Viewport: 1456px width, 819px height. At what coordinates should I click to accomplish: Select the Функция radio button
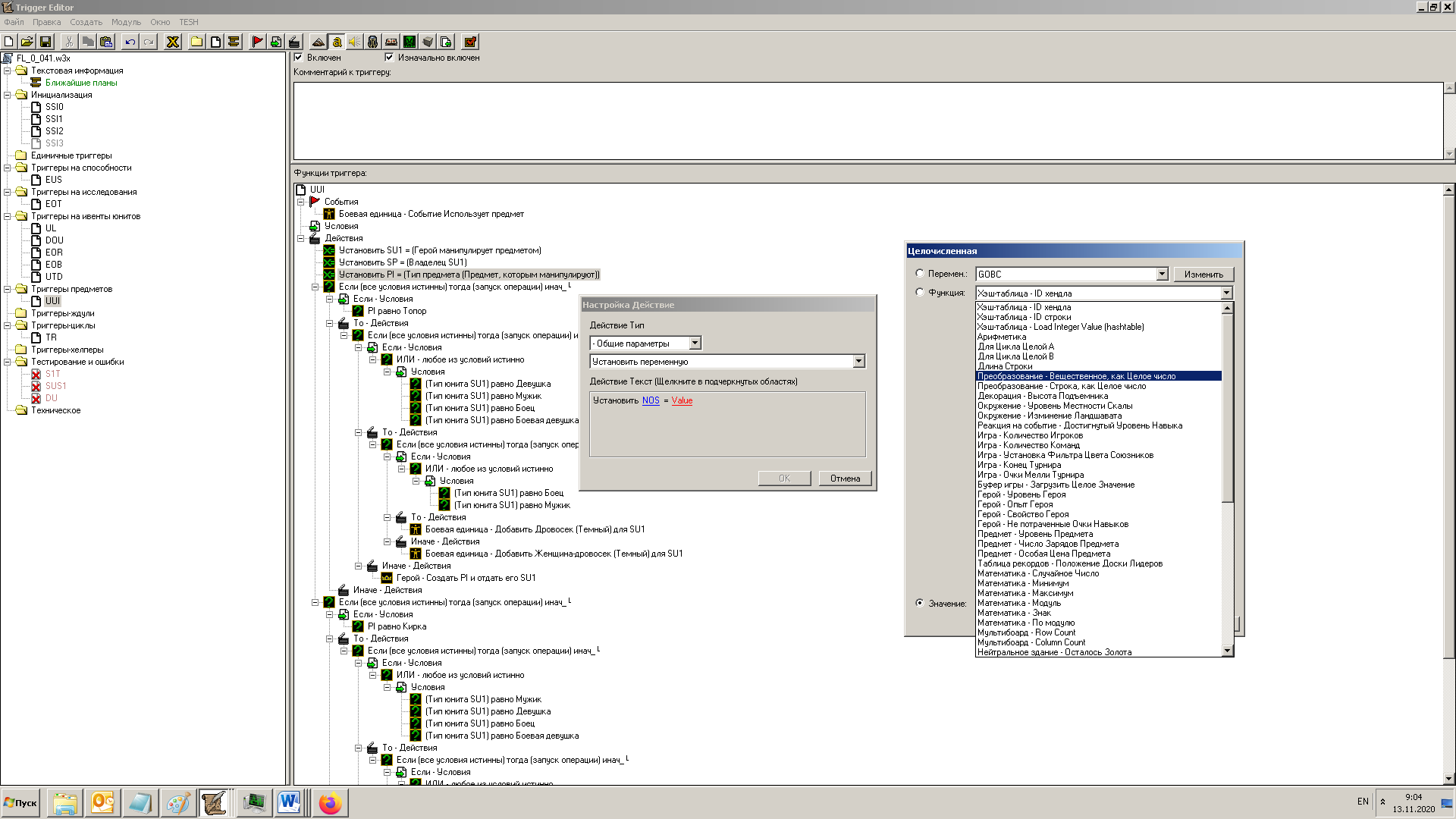tap(920, 293)
